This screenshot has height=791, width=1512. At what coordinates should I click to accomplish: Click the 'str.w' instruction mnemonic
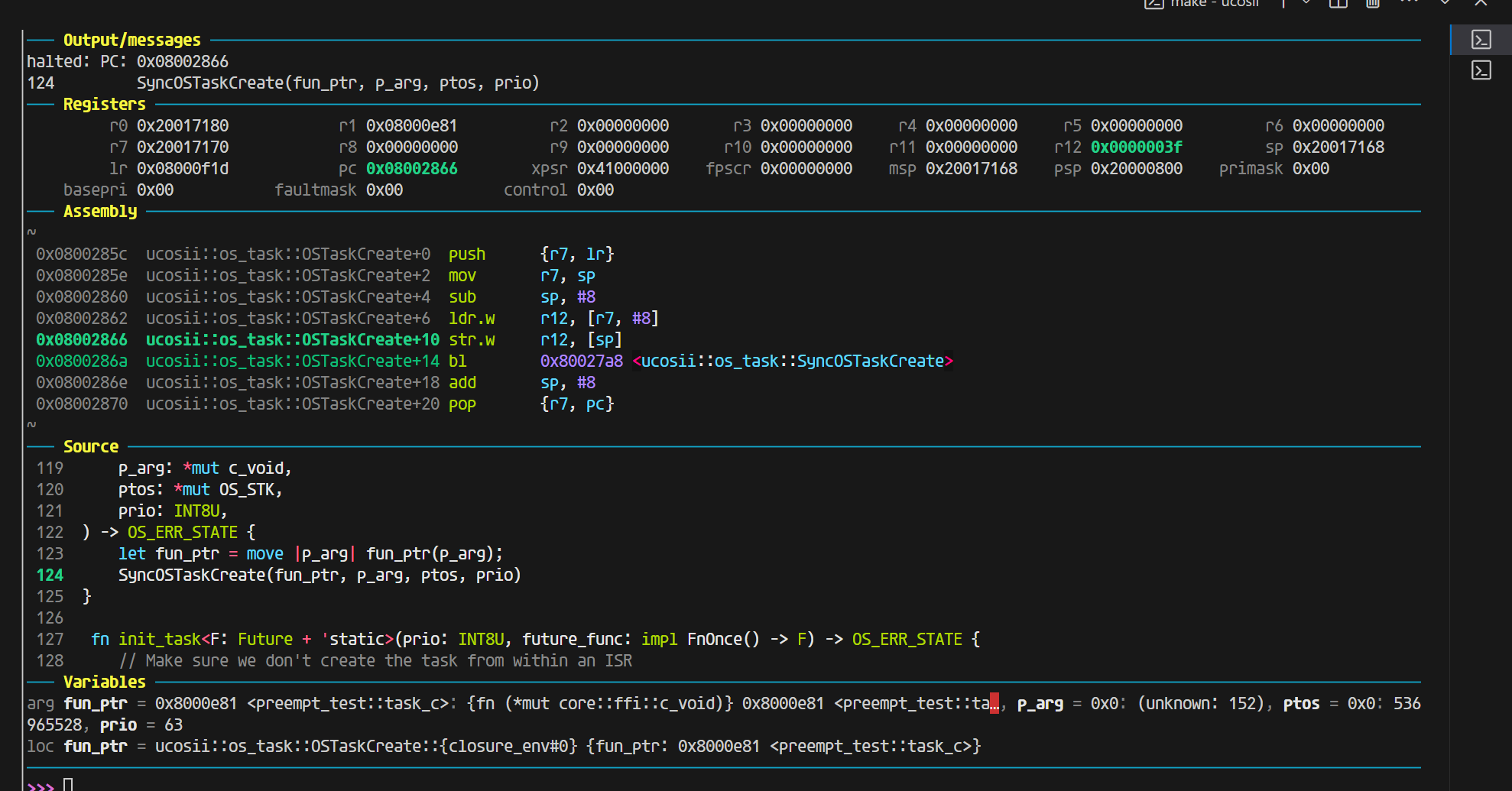pos(472,339)
